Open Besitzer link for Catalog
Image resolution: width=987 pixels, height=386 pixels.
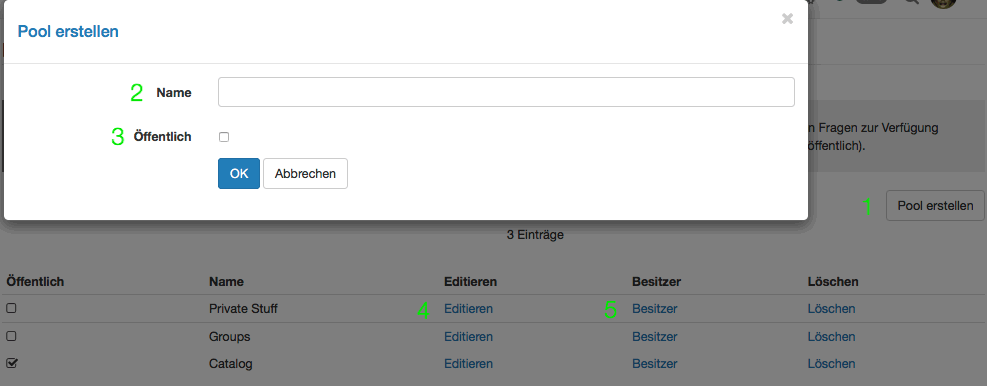655,364
